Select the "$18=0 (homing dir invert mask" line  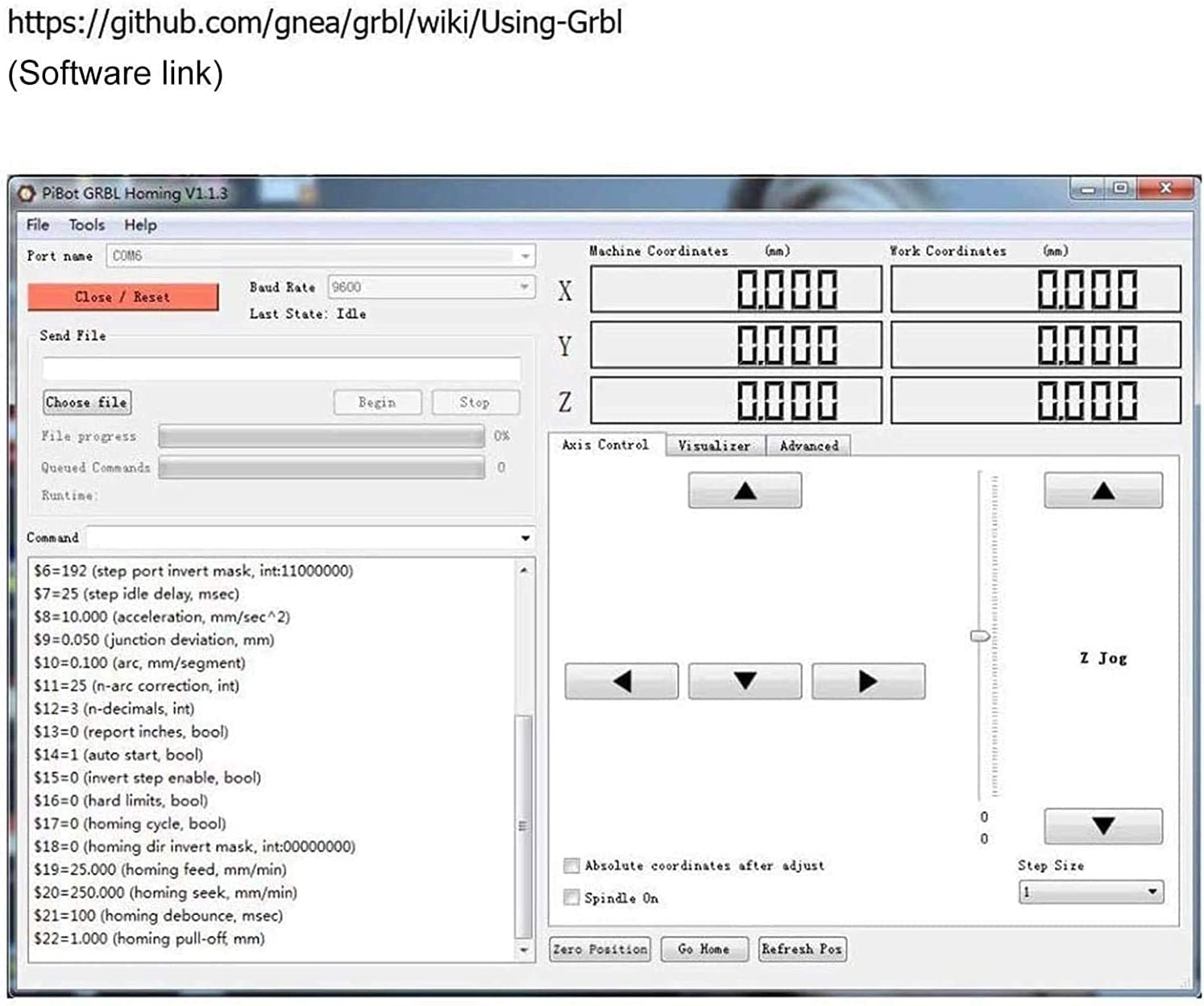[x=194, y=846]
